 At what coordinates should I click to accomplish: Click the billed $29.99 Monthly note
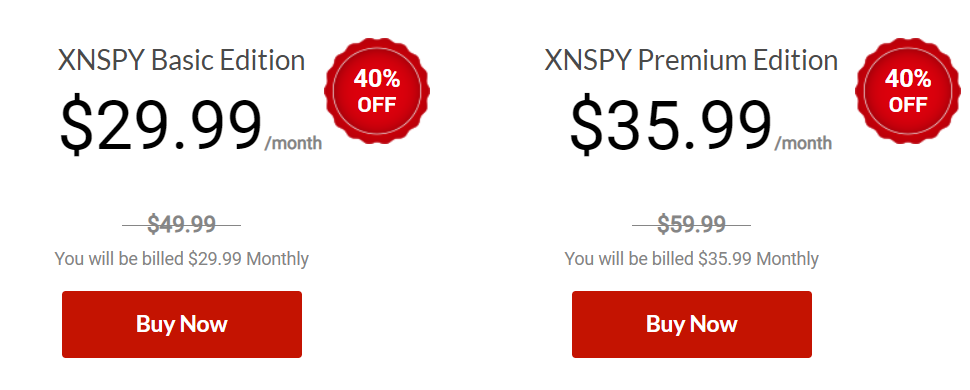tap(182, 259)
